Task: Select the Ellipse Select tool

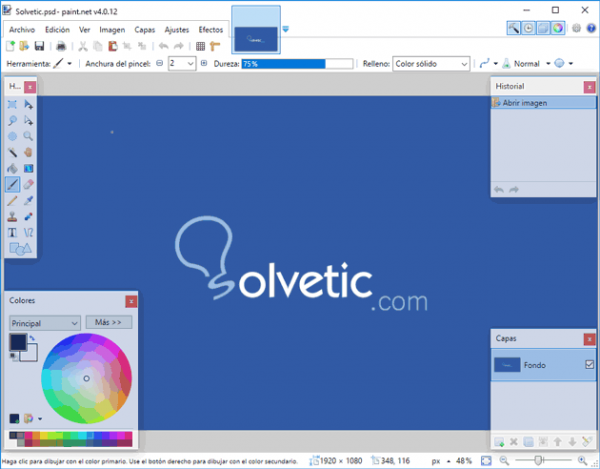Action: [12, 136]
